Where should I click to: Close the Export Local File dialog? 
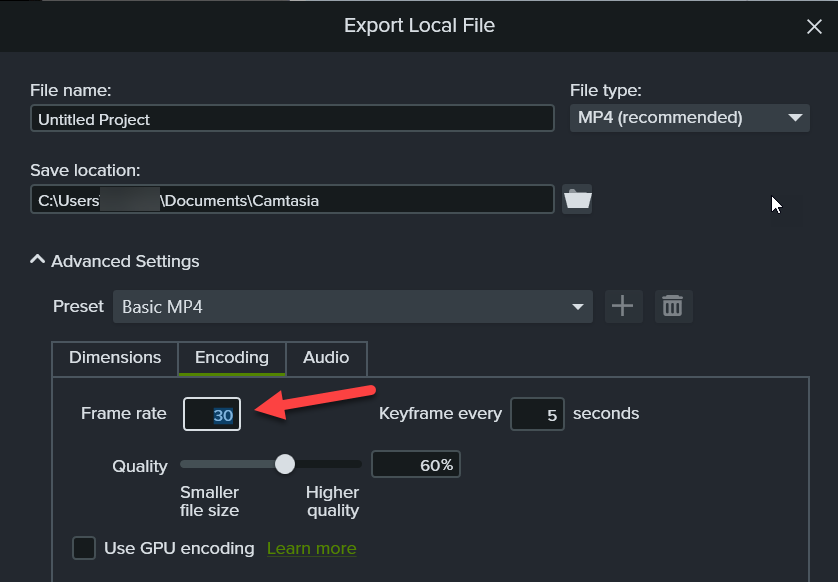pyautogui.click(x=814, y=27)
